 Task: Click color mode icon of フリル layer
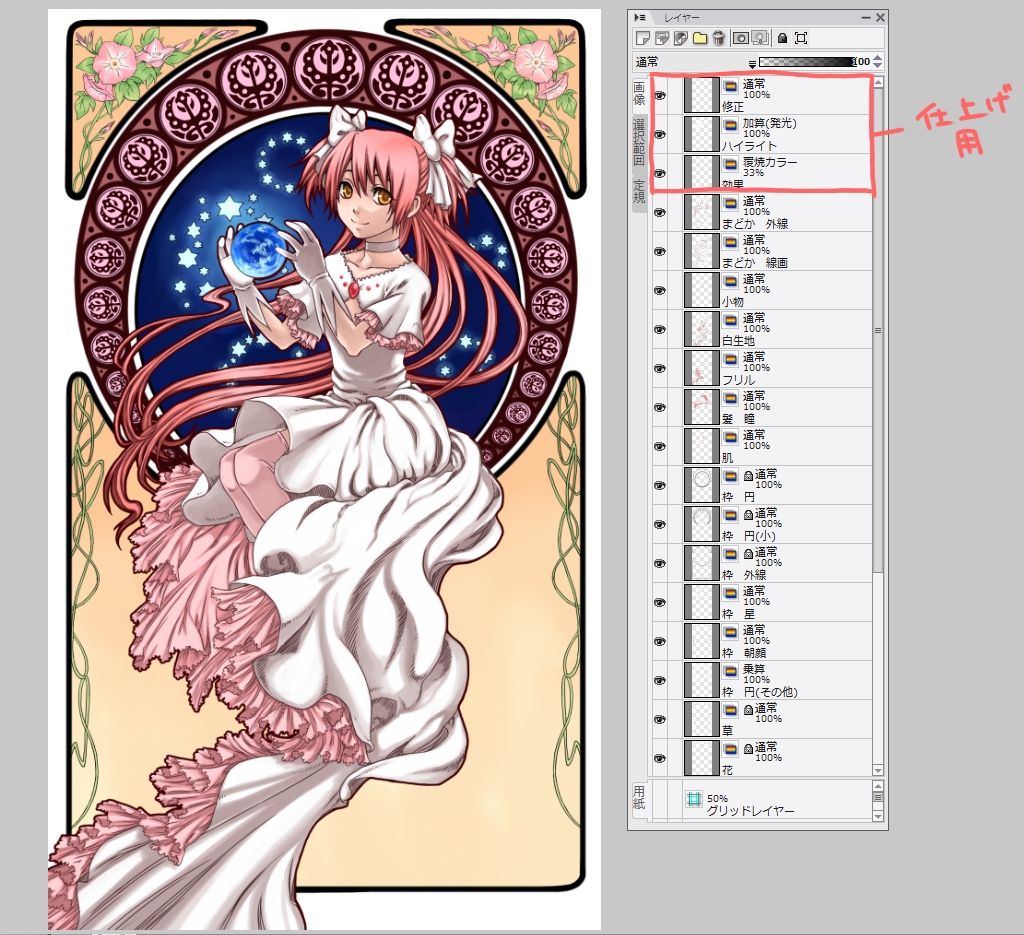[731, 358]
